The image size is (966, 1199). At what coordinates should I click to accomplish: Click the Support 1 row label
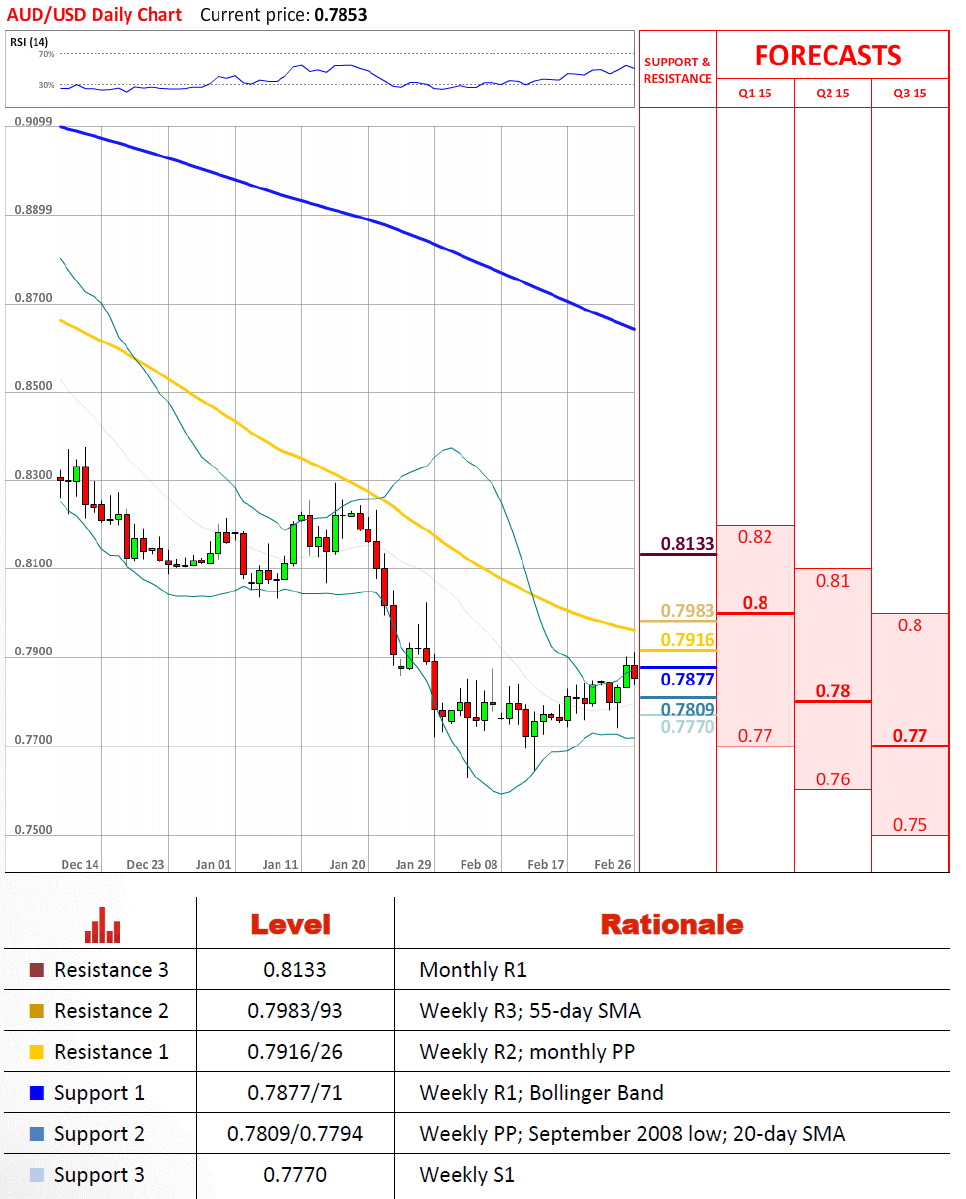(99, 1093)
